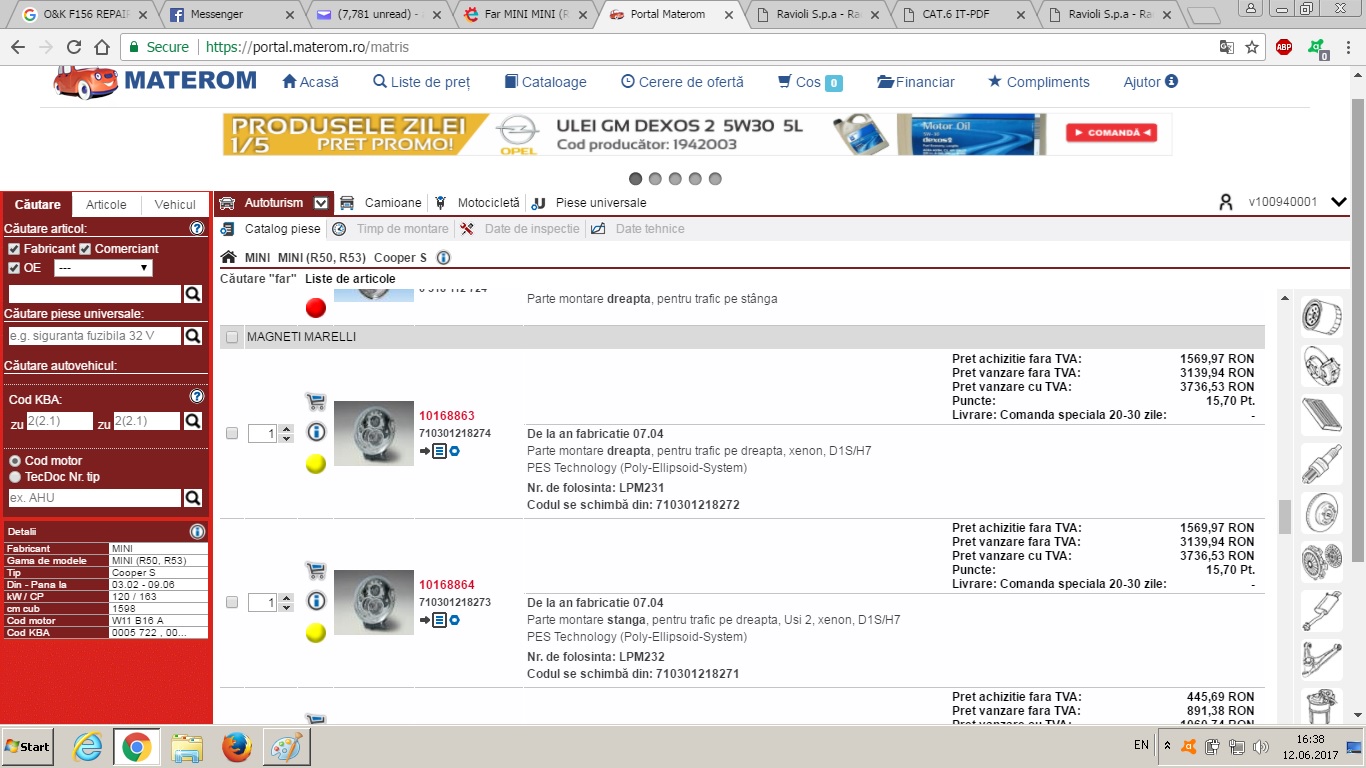Click the Cod KBA search magnifier button
The height and width of the screenshot is (768, 1366).
(193, 422)
